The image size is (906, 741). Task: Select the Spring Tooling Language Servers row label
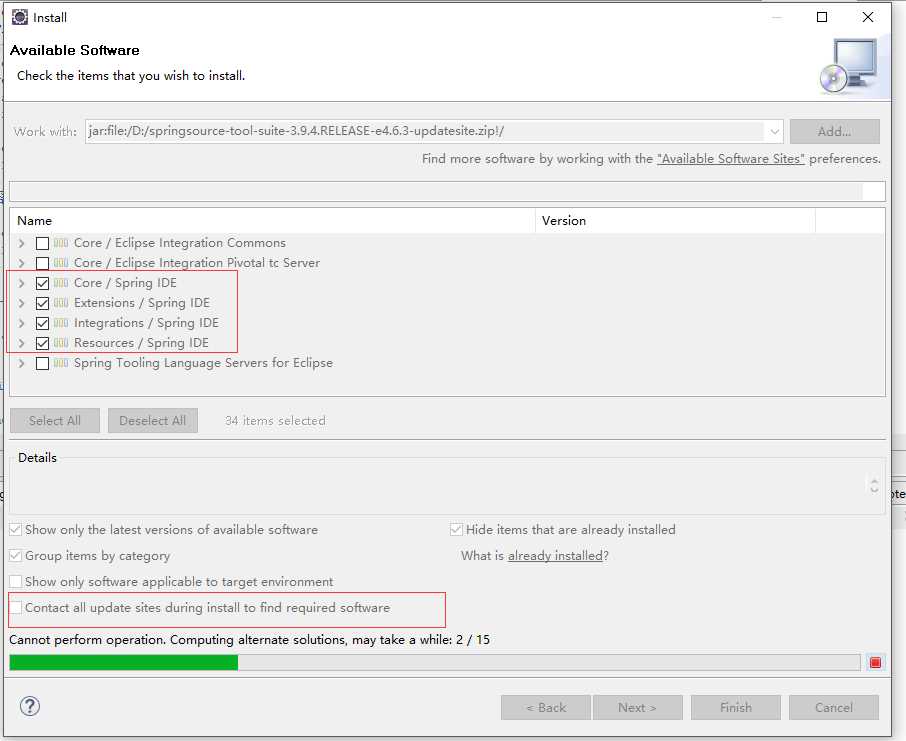203,363
